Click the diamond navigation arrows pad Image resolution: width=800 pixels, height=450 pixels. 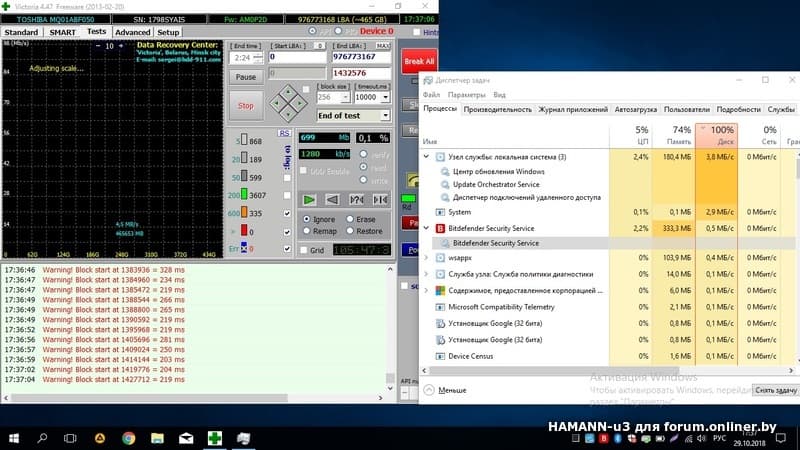click(291, 101)
